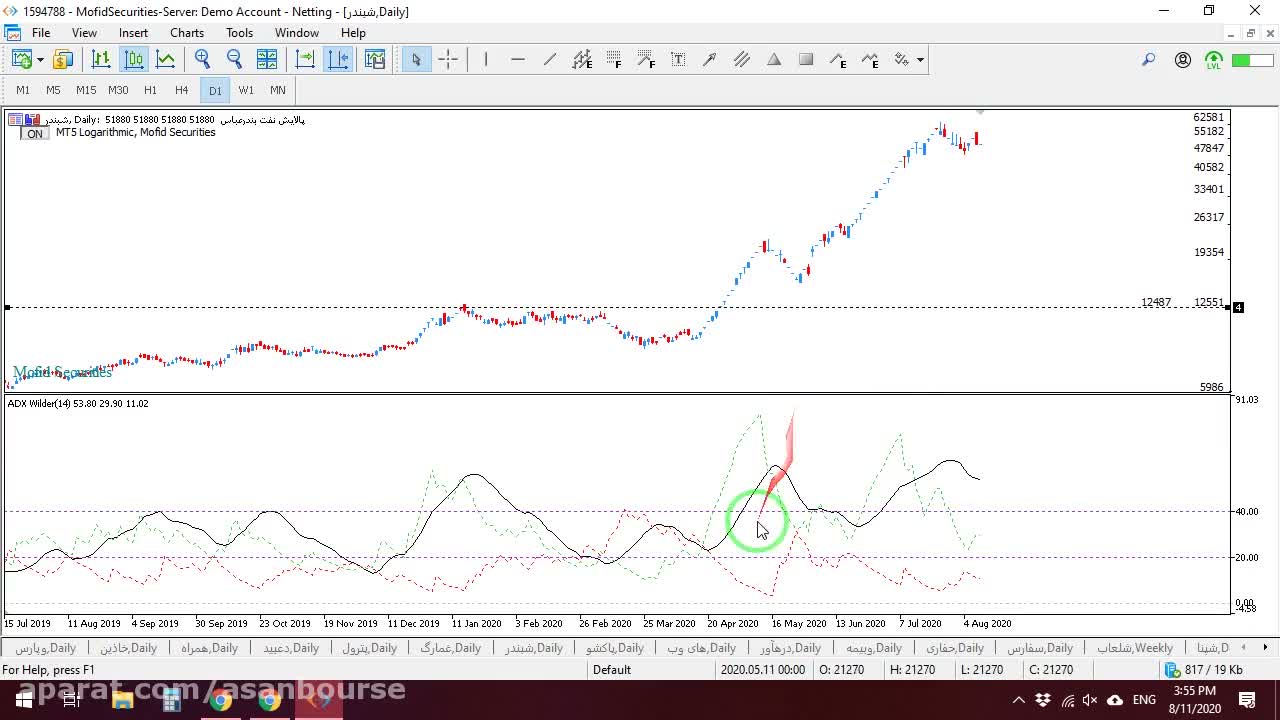Draw a vertical line tool

486,60
